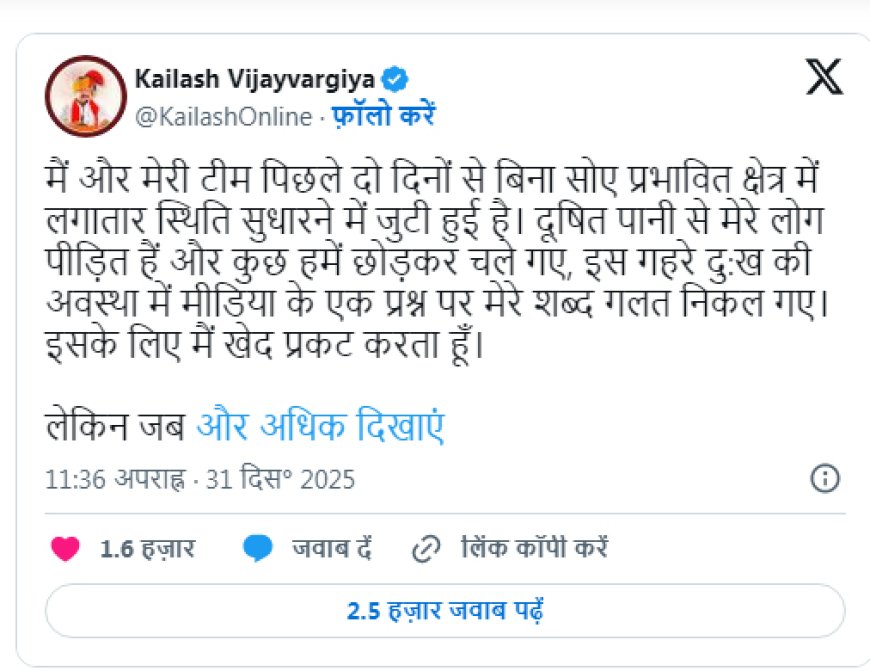
Task: Open the @KailashOnline handle link
Action: [x=222, y=116]
